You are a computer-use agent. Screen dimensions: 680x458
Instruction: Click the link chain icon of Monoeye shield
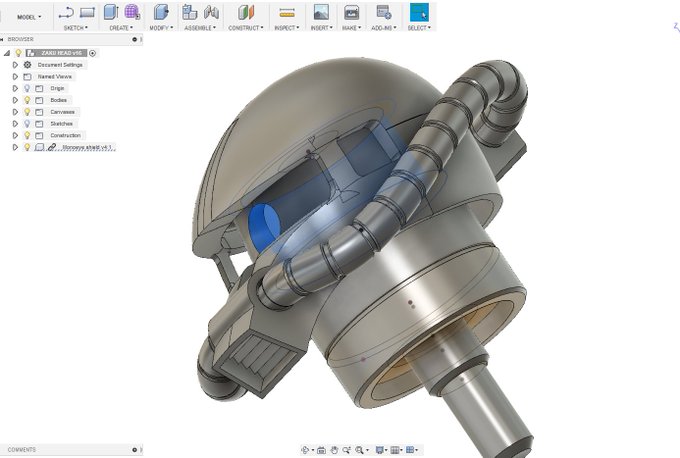pyautogui.click(x=52, y=147)
